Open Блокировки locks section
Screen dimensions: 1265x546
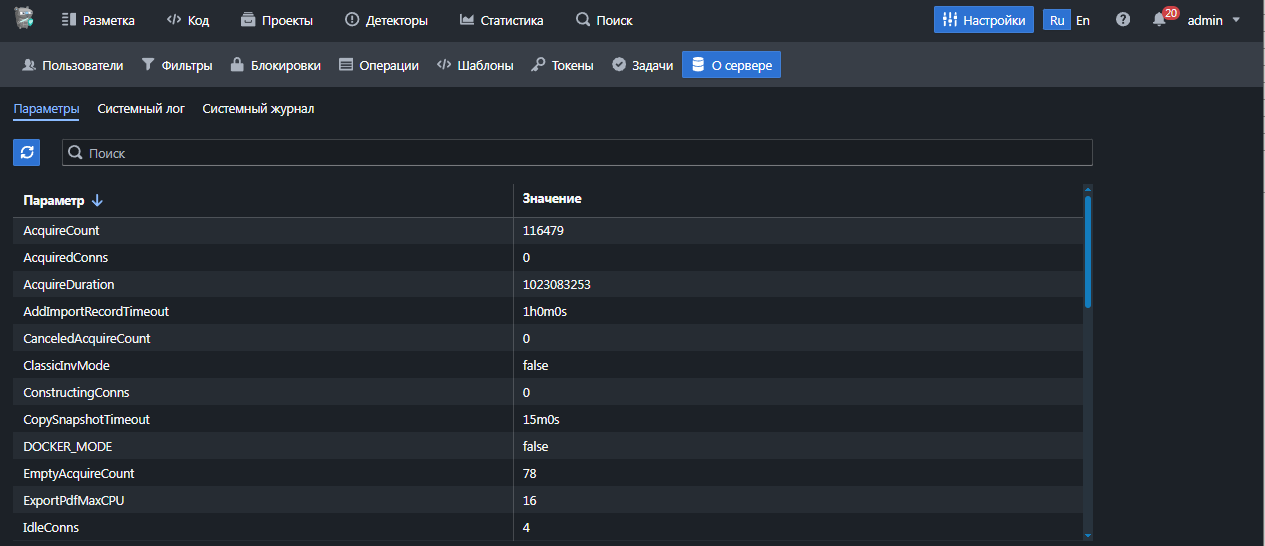pyautogui.click(x=275, y=65)
